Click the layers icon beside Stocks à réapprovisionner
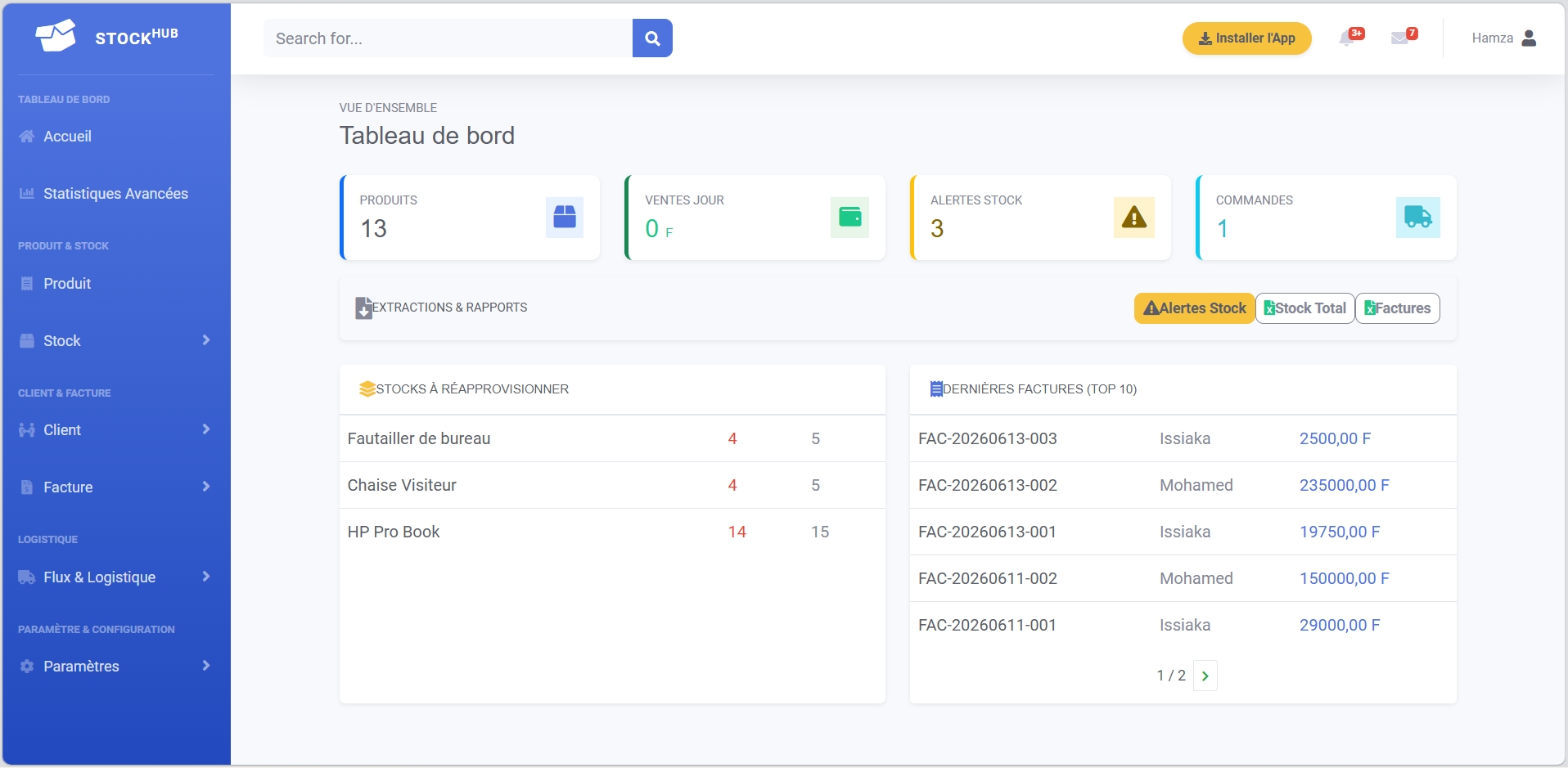This screenshot has height=768, width=1568. [x=367, y=389]
